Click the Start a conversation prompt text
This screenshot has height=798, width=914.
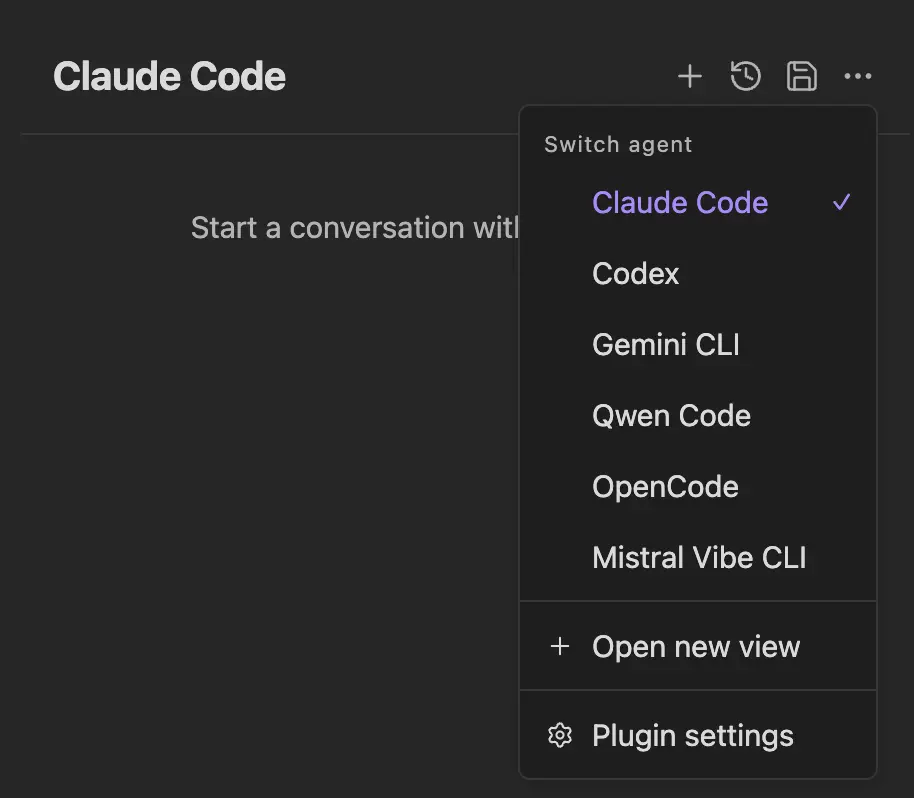coord(355,227)
